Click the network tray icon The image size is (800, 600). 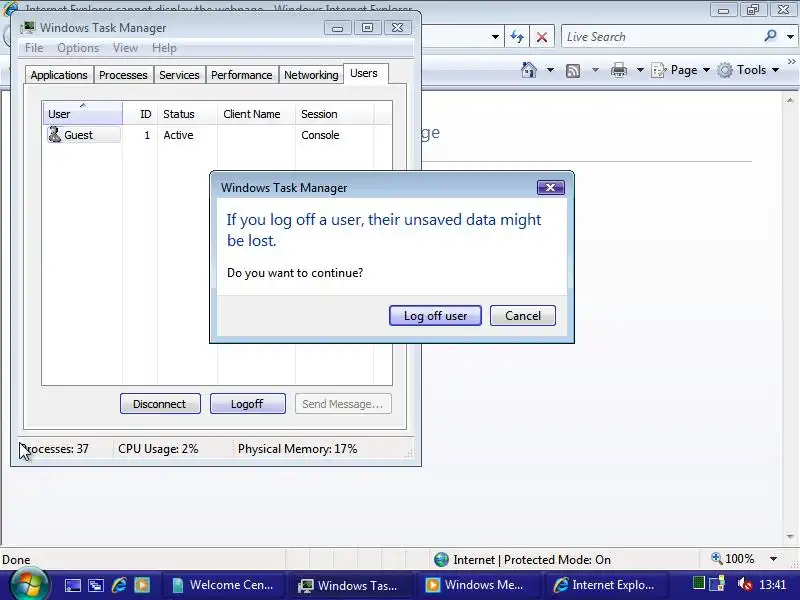pos(717,584)
